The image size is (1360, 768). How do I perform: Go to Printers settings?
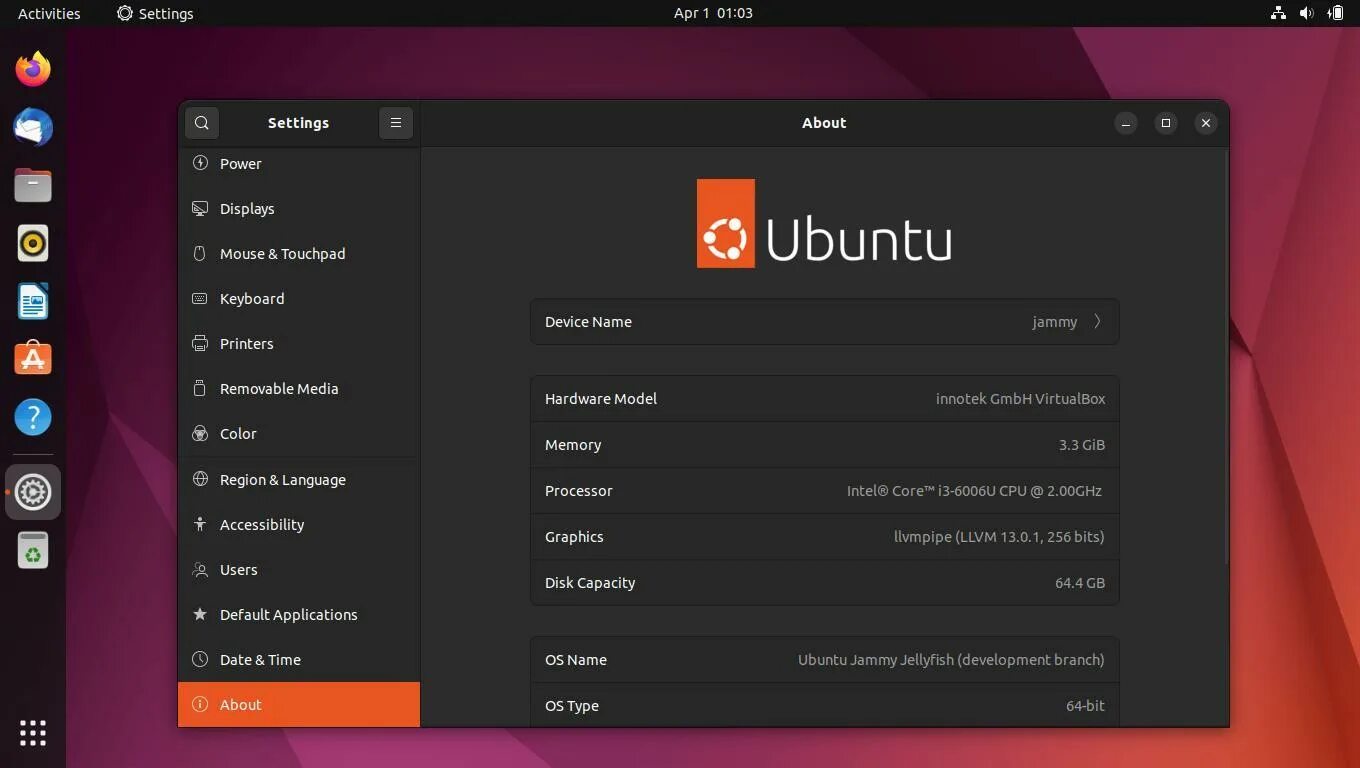click(x=299, y=343)
